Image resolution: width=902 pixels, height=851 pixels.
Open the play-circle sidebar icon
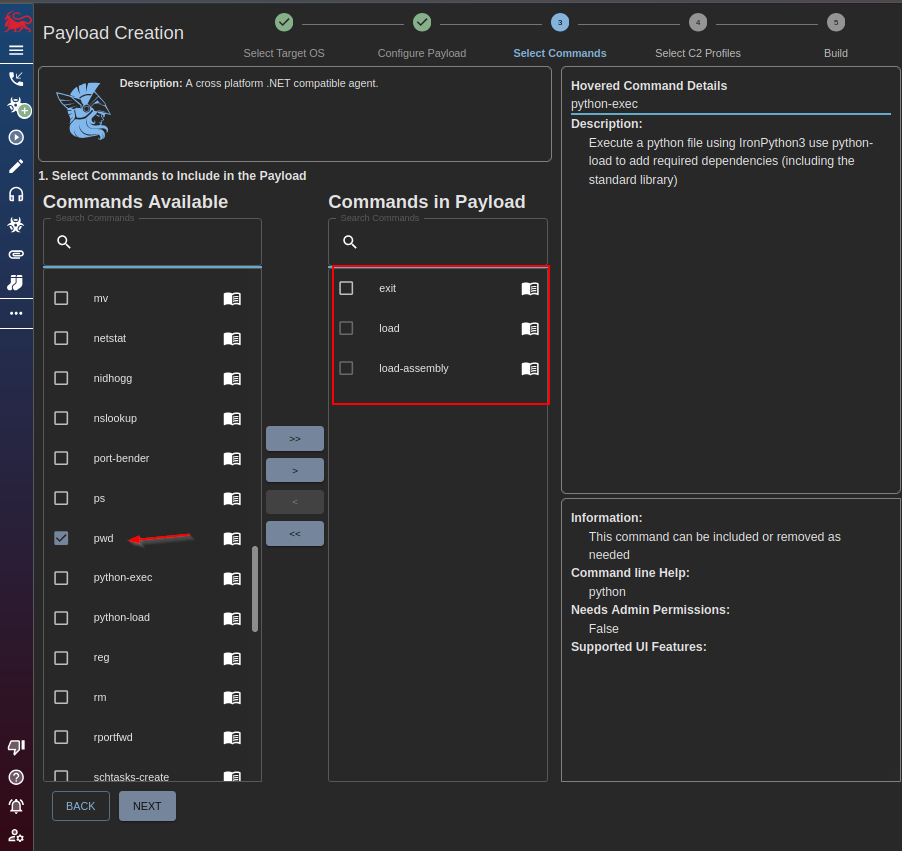[16, 138]
